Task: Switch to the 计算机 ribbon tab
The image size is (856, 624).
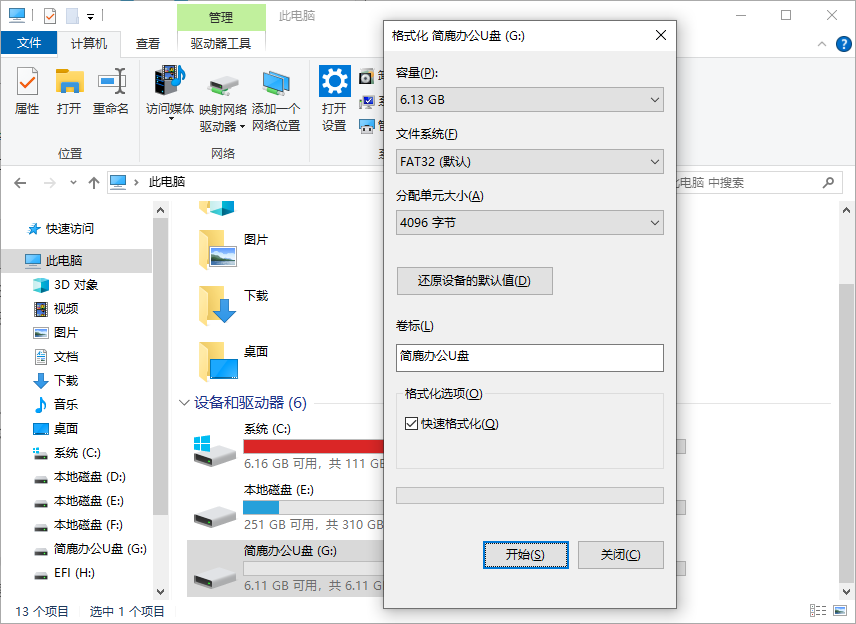Action: pos(89,43)
